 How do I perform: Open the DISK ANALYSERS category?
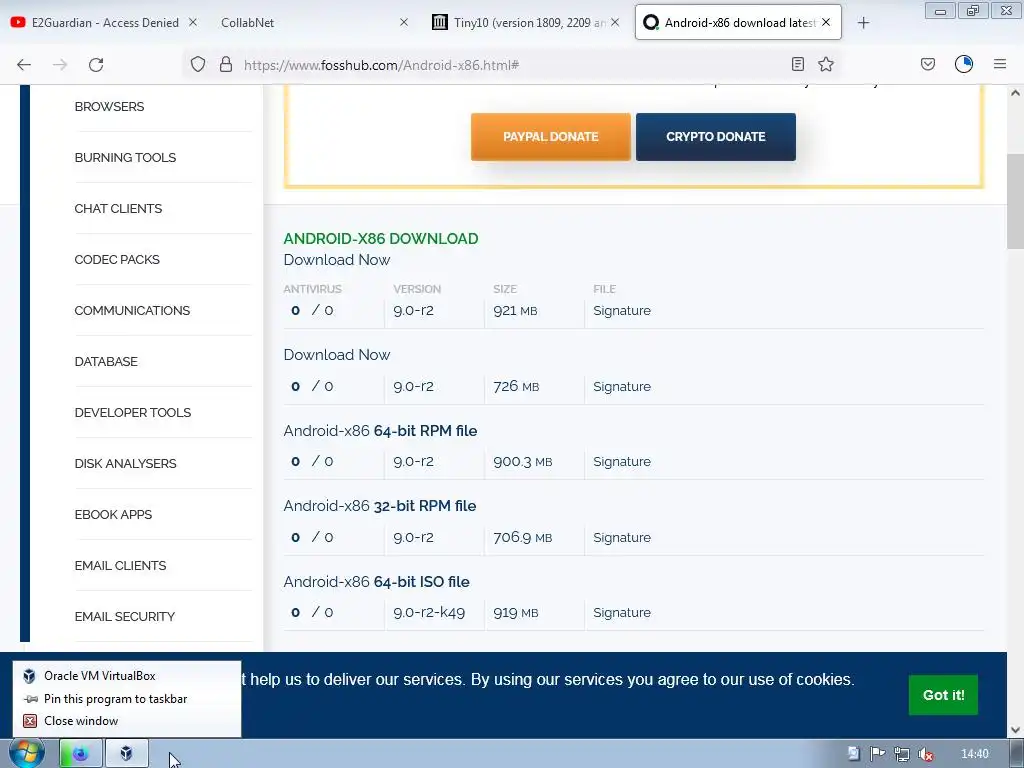125,463
